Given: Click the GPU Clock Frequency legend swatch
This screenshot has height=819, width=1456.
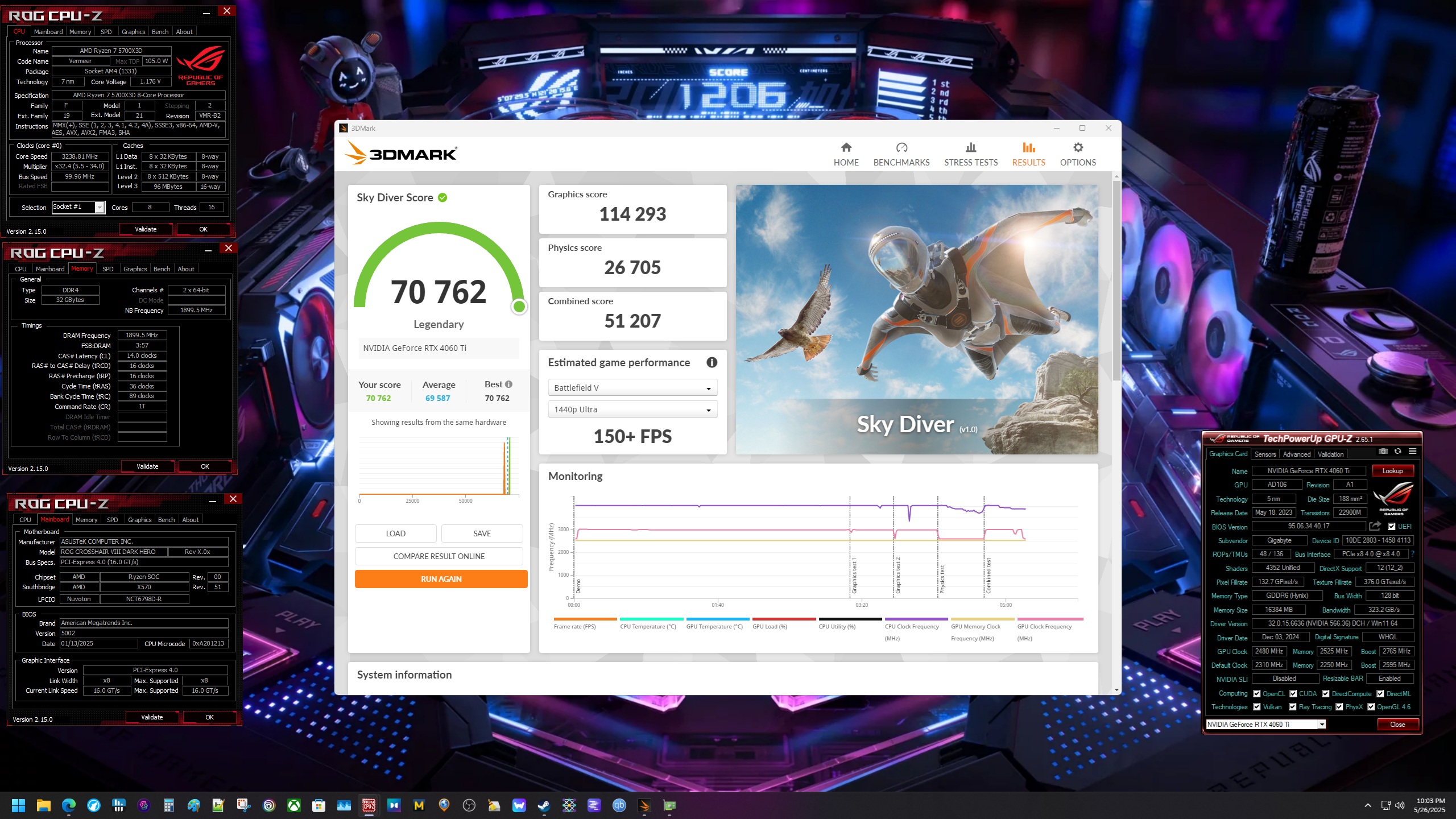Looking at the screenshot, I should pyautogui.click(x=1050, y=619).
